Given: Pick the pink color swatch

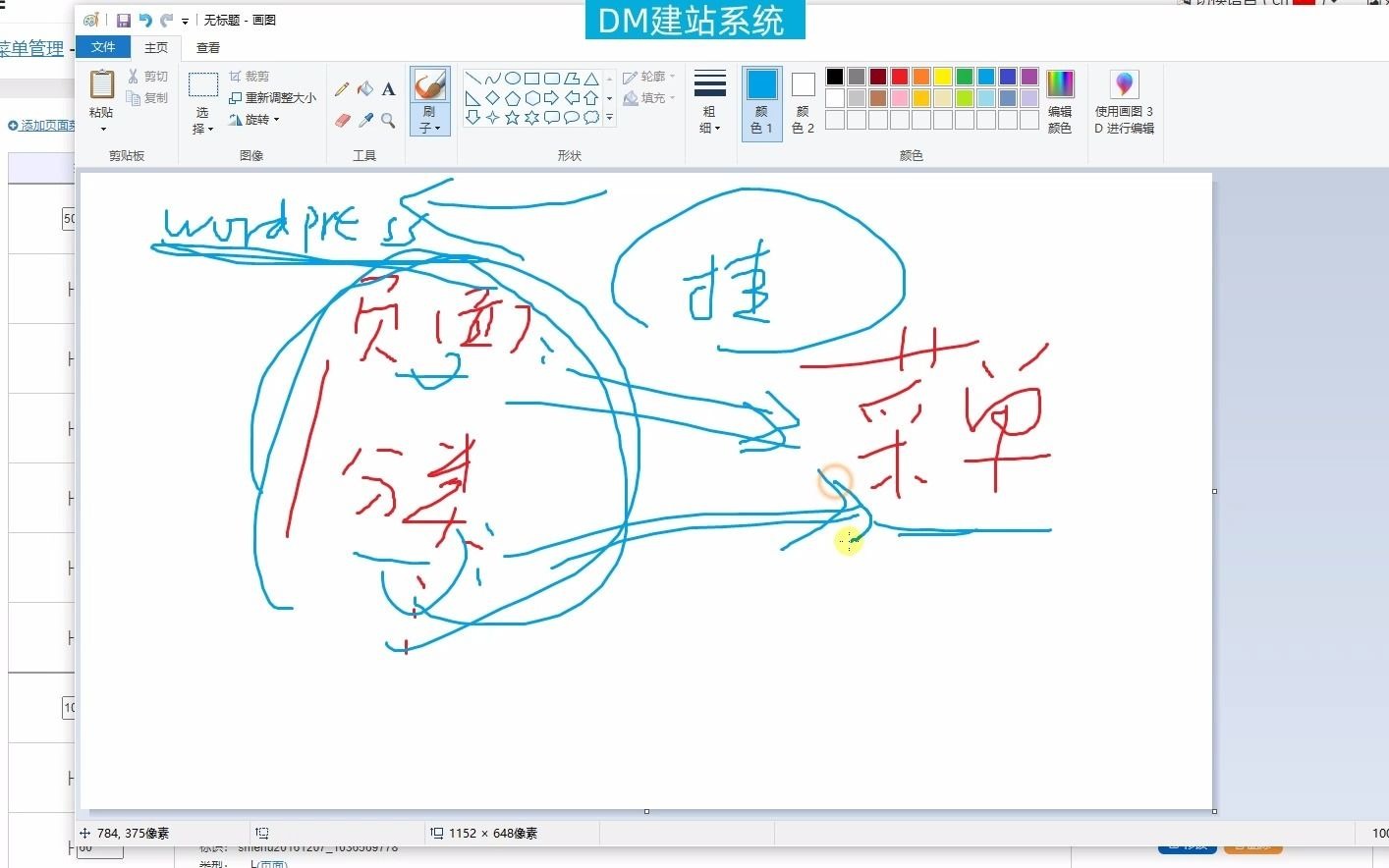Looking at the screenshot, I should coord(900,98).
